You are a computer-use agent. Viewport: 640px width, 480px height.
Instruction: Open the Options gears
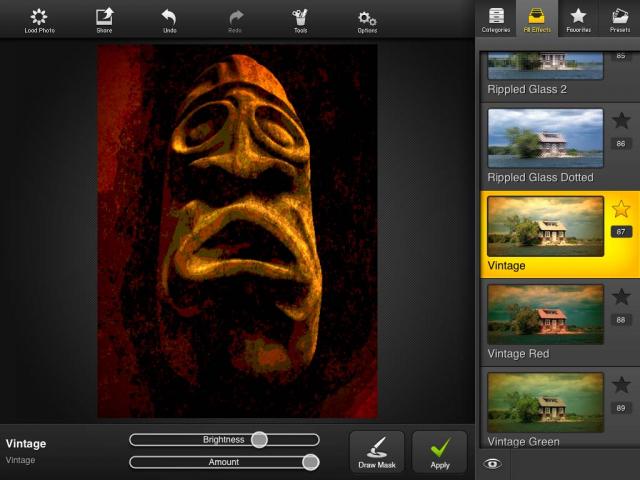tap(367, 19)
